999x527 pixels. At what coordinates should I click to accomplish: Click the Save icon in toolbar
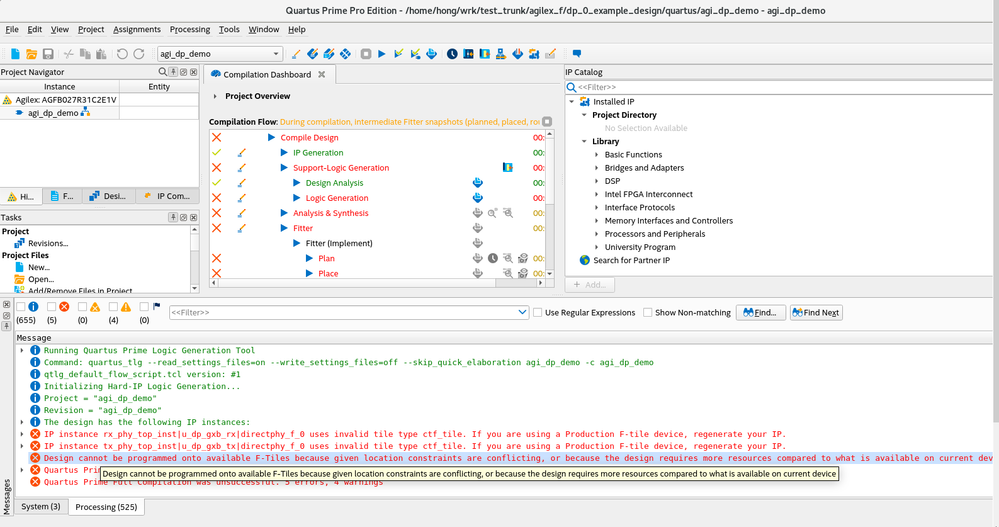[47, 53]
